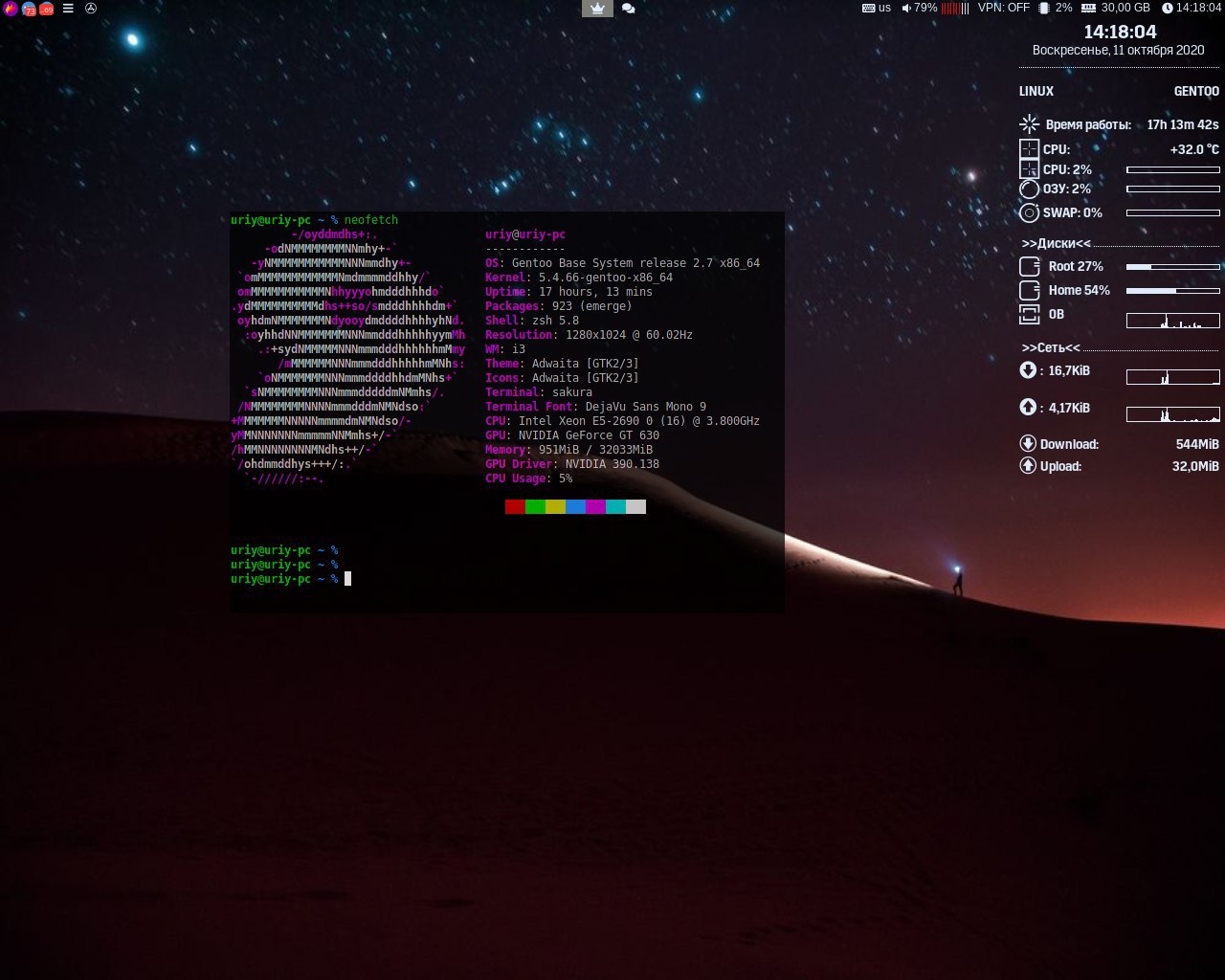Screen dimensions: 1225x980
Task: Click the CPU temperature icon
Action: tap(1029, 149)
